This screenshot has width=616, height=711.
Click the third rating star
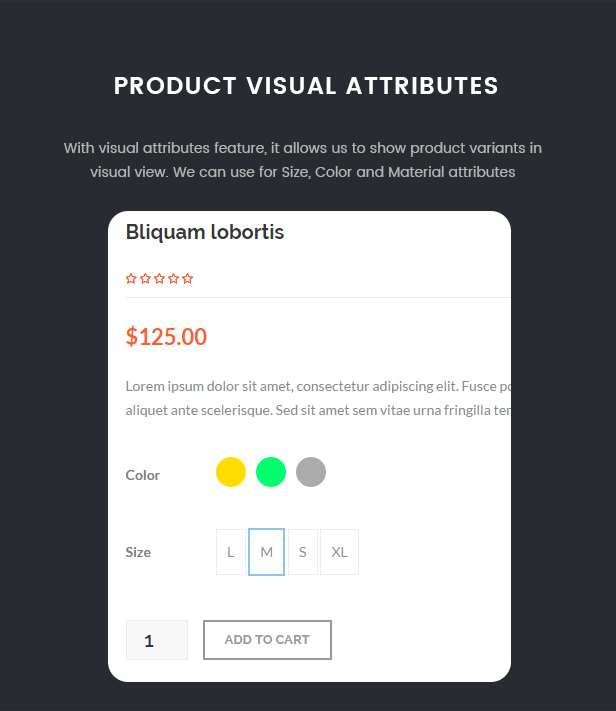[159, 278]
